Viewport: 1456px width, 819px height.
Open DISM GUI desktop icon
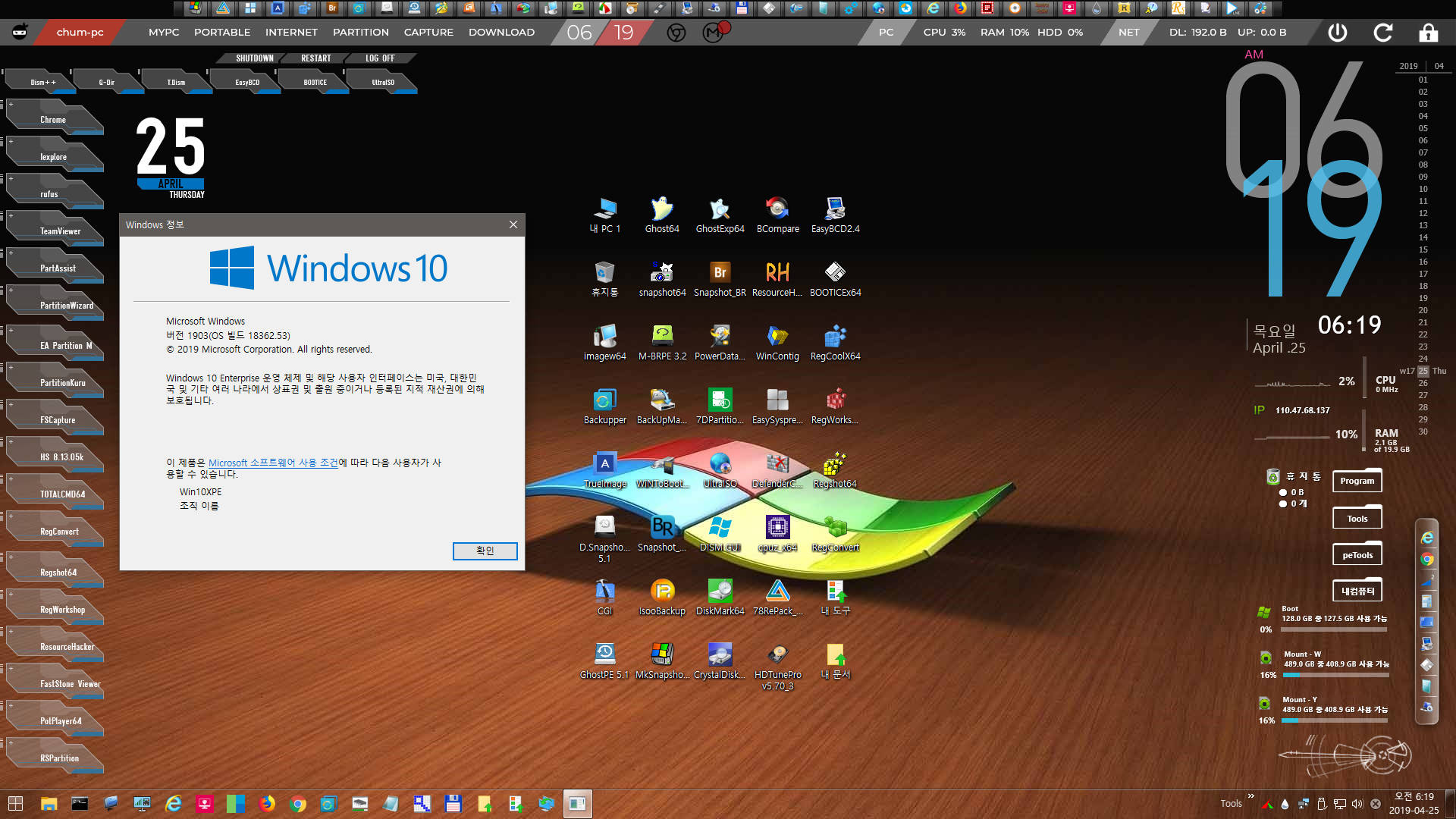coord(720,533)
